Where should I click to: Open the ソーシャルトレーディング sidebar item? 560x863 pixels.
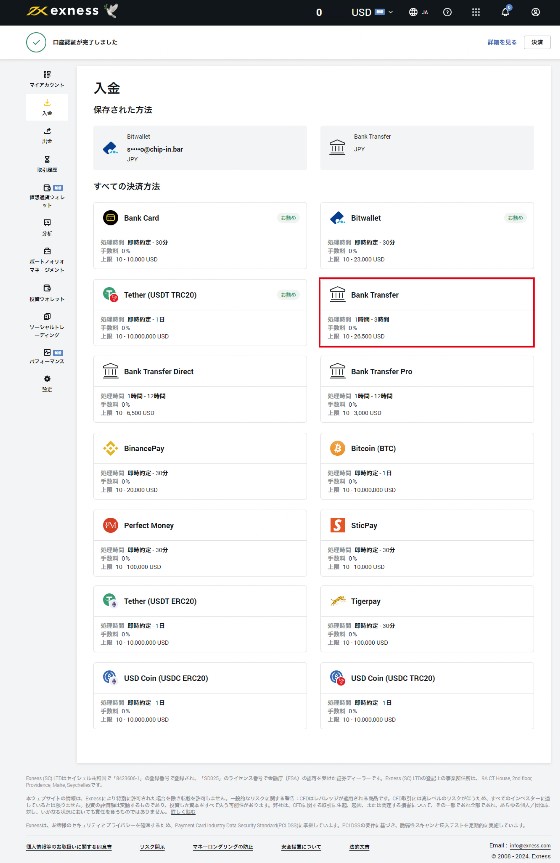pyautogui.click(x=47, y=325)
